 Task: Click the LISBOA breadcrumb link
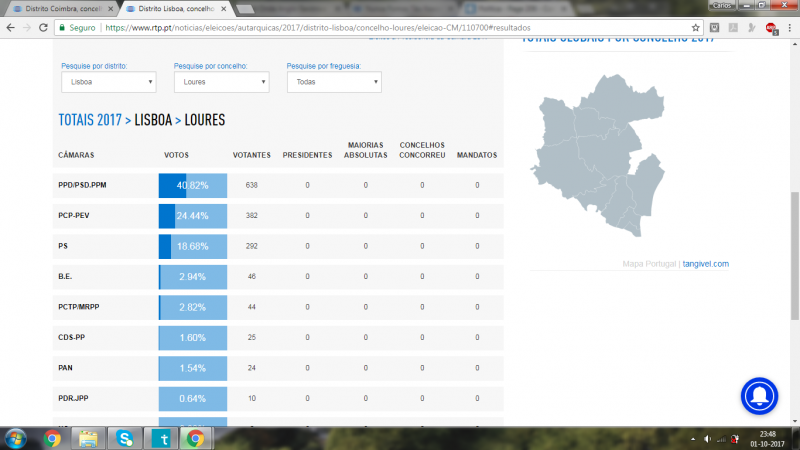pyautogui.click(x=153, y=120)
